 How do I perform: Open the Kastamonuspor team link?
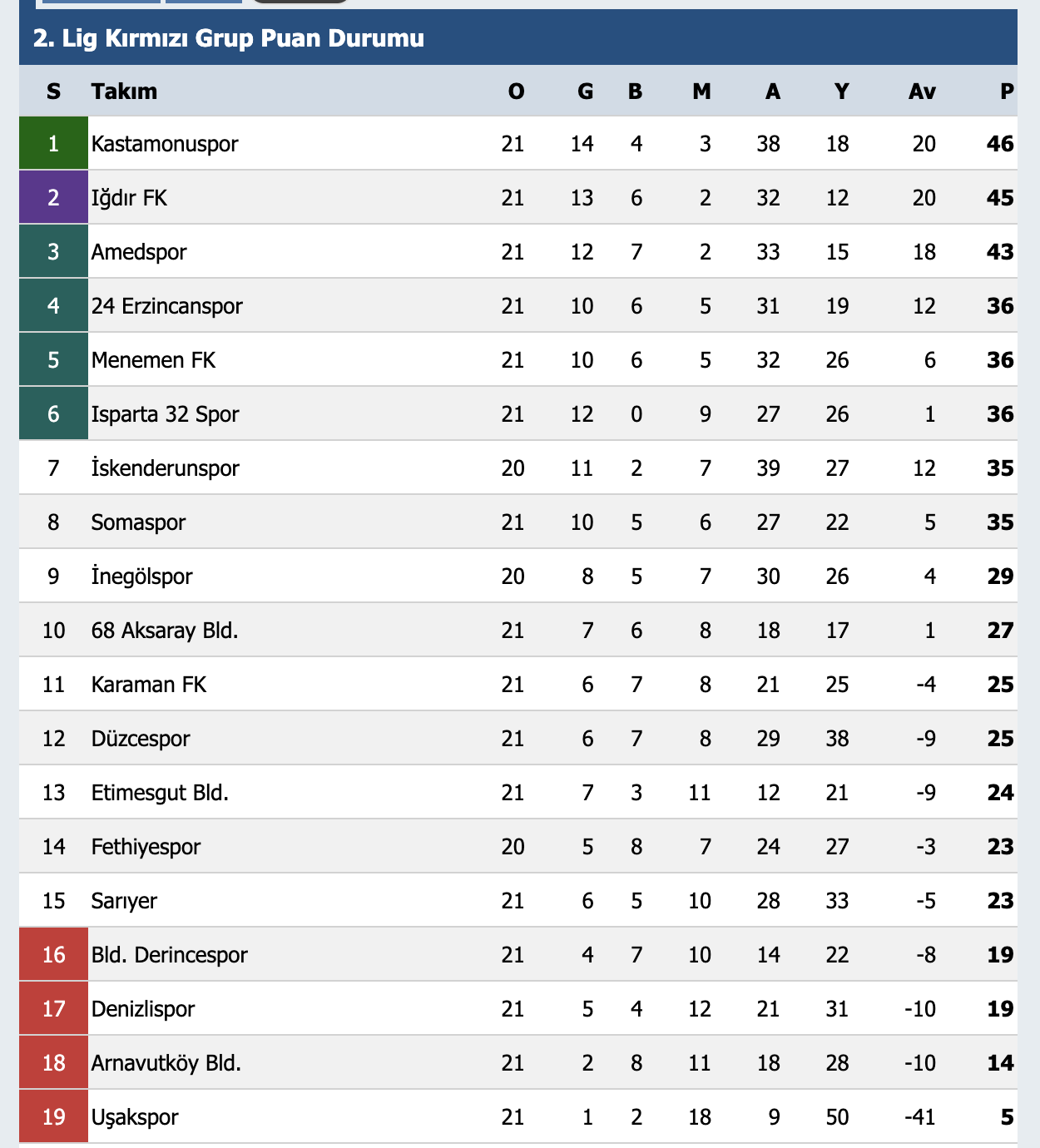click(x=165, y=144)
